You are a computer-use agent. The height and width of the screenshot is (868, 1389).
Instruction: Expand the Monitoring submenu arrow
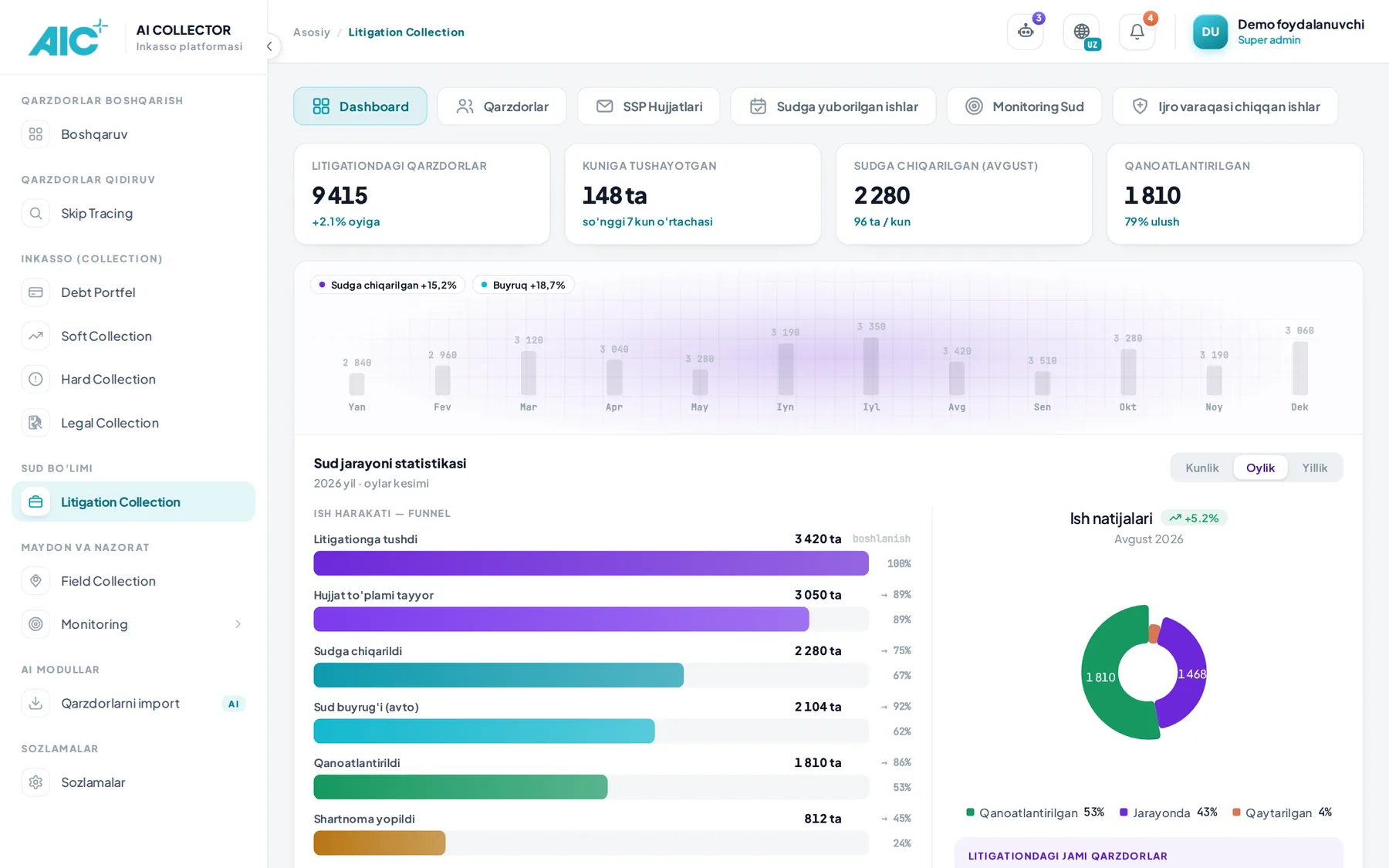[238, 624]
